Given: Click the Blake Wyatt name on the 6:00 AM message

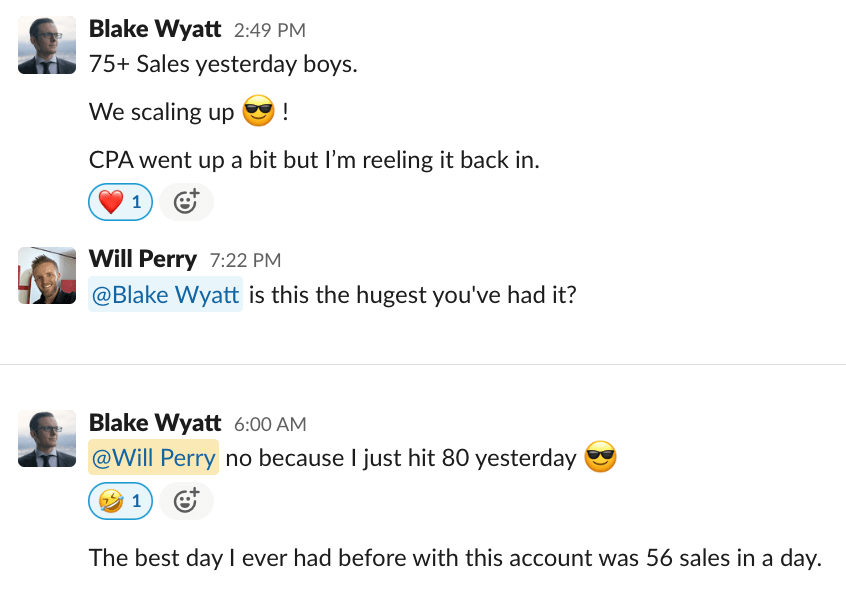Looking at the screenshot, I should [155, 423].
